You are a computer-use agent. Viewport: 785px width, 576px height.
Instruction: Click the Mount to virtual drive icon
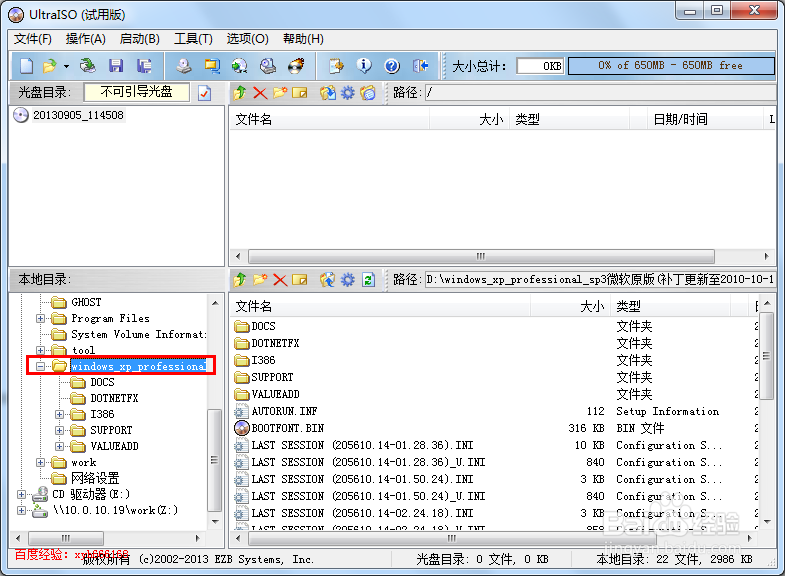coord(268,66)
